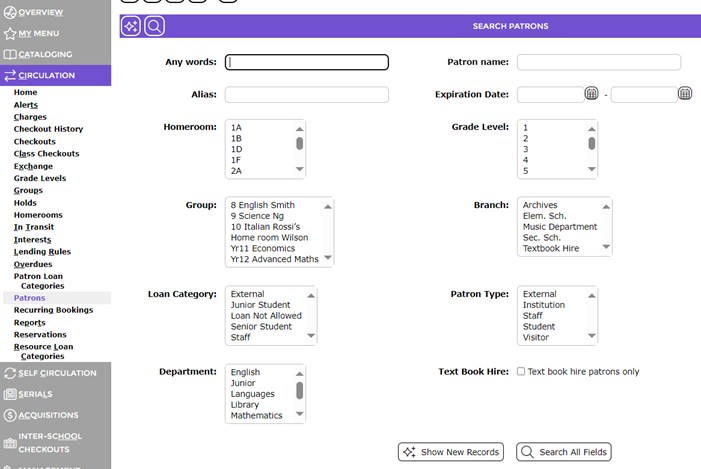Open the Overview menu section
701x469 pixels.
pyautogui.click(x=40, y=13)
